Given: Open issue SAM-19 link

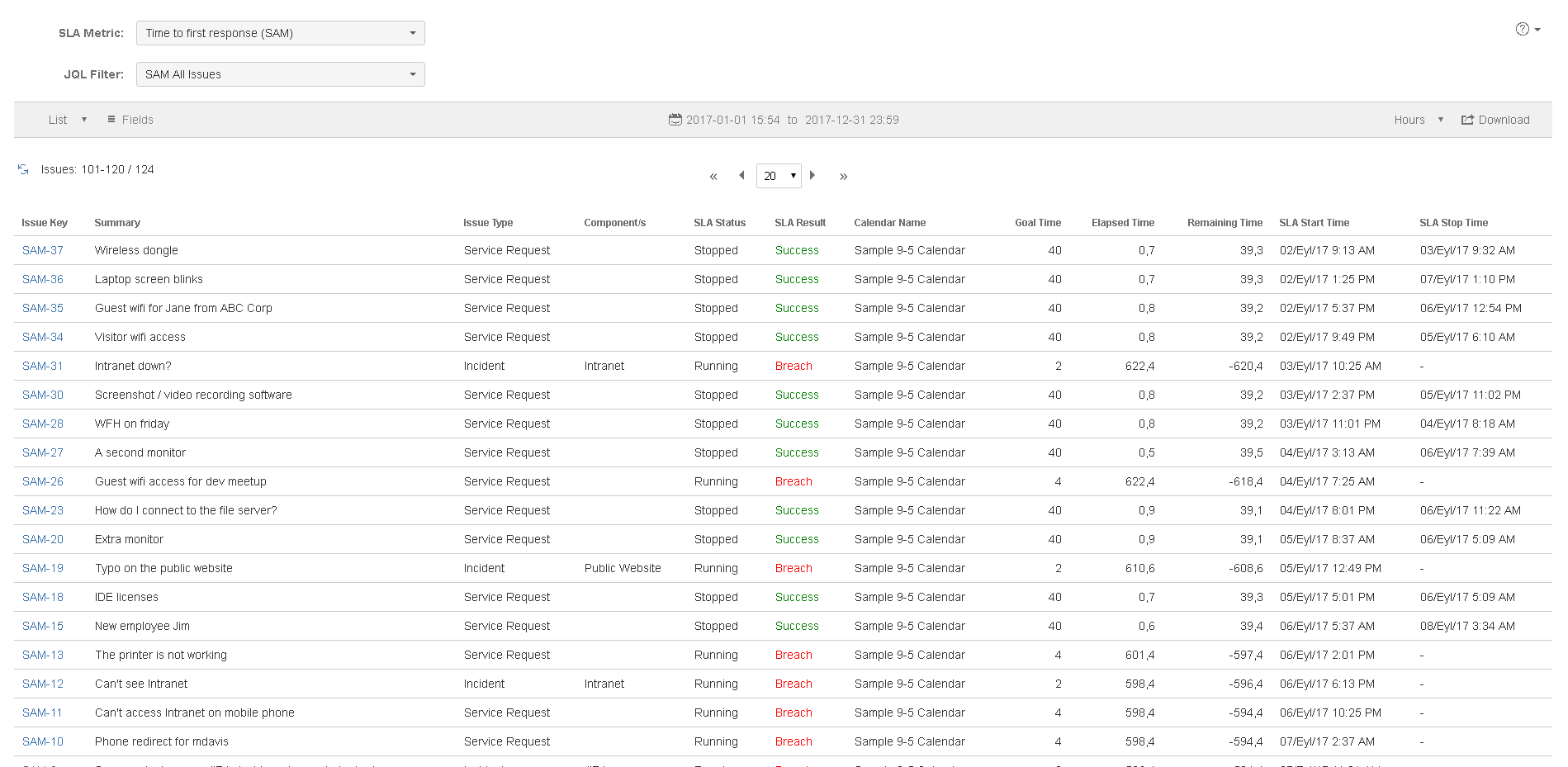Looking at the screenshot, I should coord(43,568).
